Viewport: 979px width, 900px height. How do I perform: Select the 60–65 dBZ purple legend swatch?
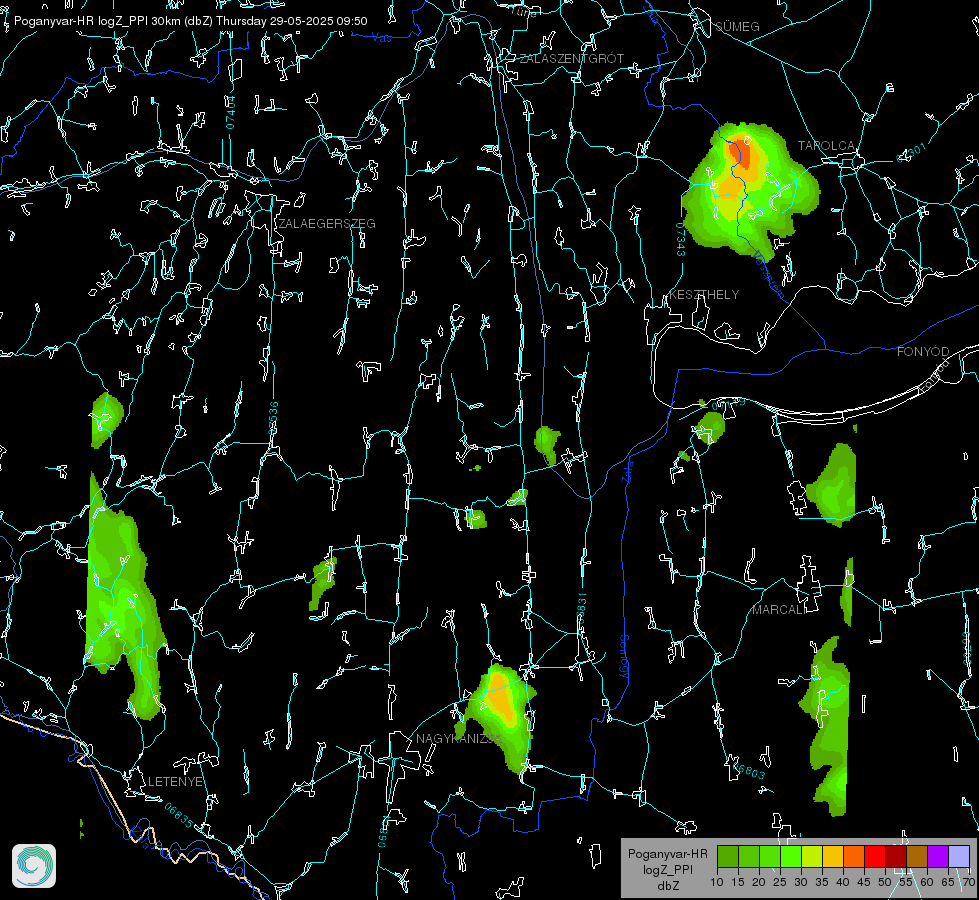[938, 856]
